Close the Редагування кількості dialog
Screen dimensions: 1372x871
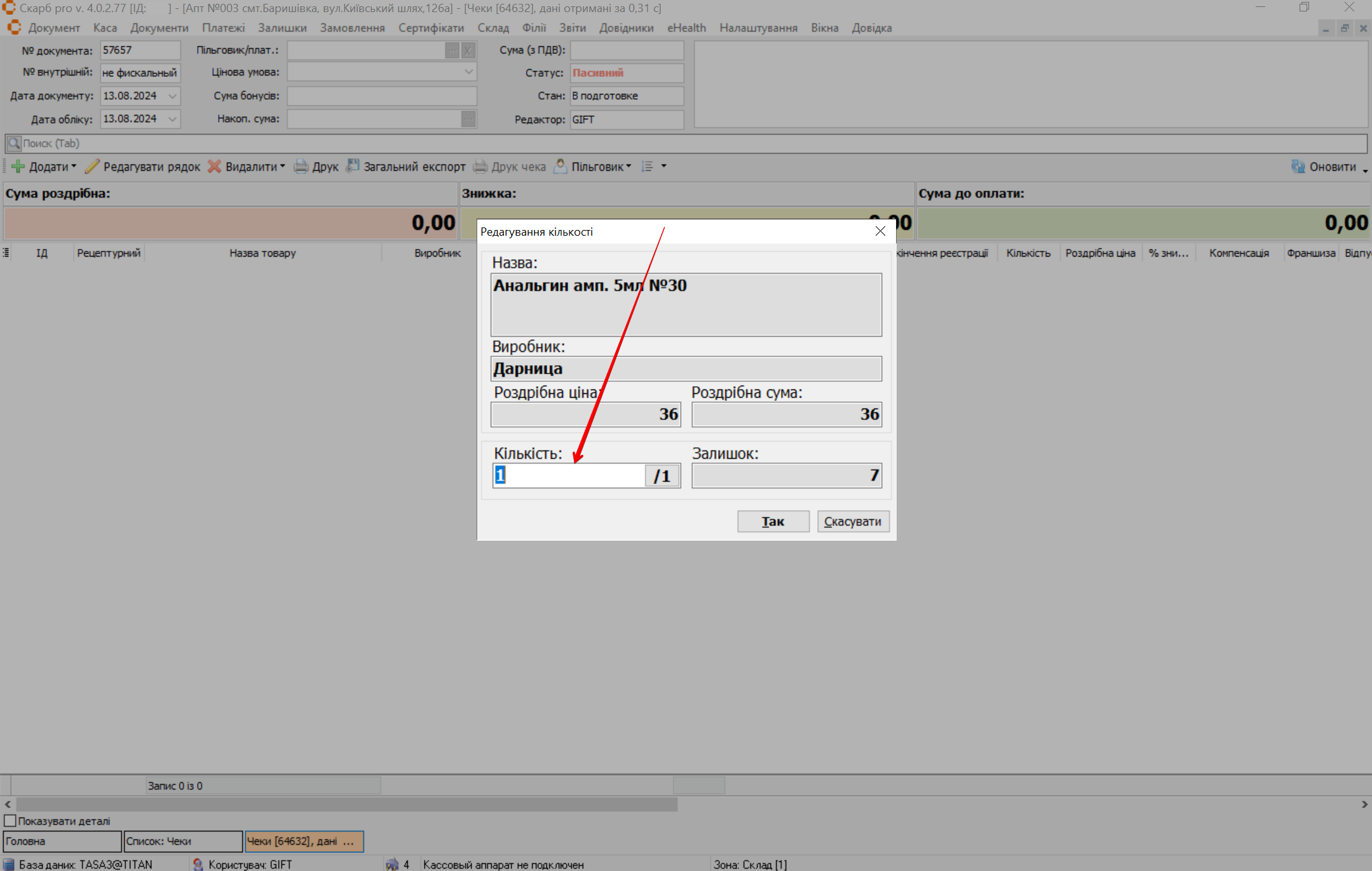coord(880,231)
